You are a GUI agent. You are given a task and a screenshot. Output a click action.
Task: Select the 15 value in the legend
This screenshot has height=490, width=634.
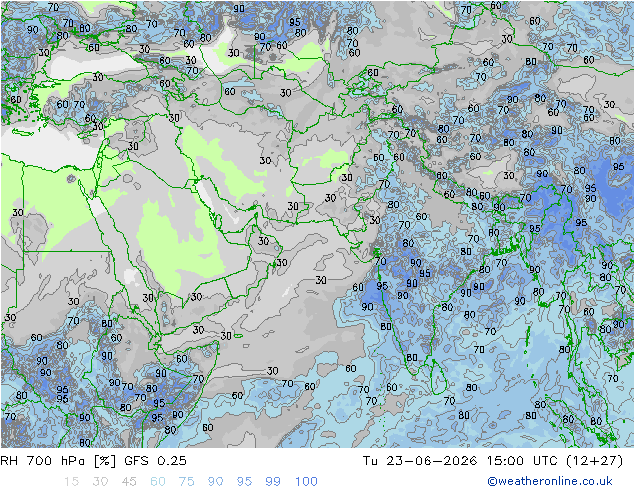pos(71,482)
